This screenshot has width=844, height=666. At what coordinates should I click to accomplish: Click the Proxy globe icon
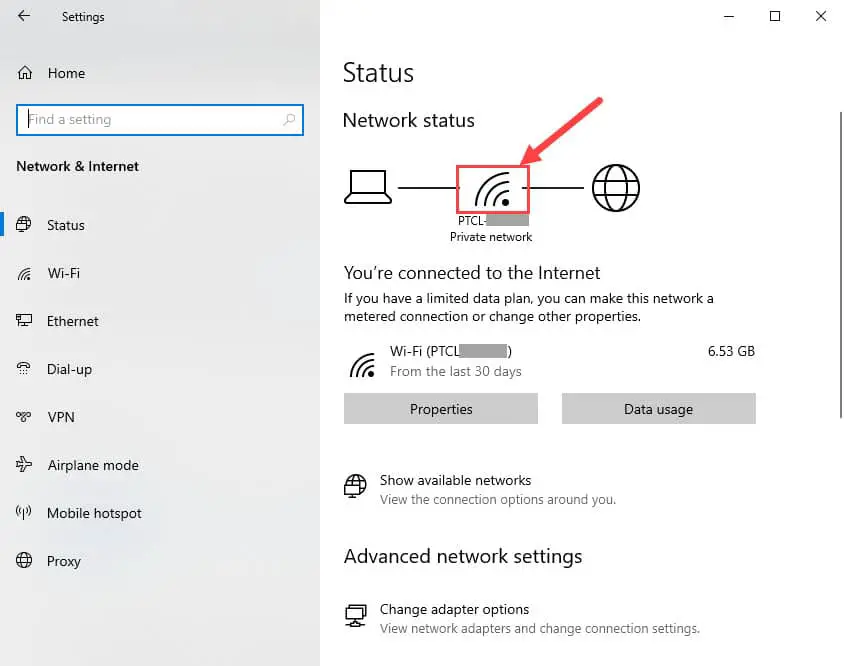(x=24, y=560)
